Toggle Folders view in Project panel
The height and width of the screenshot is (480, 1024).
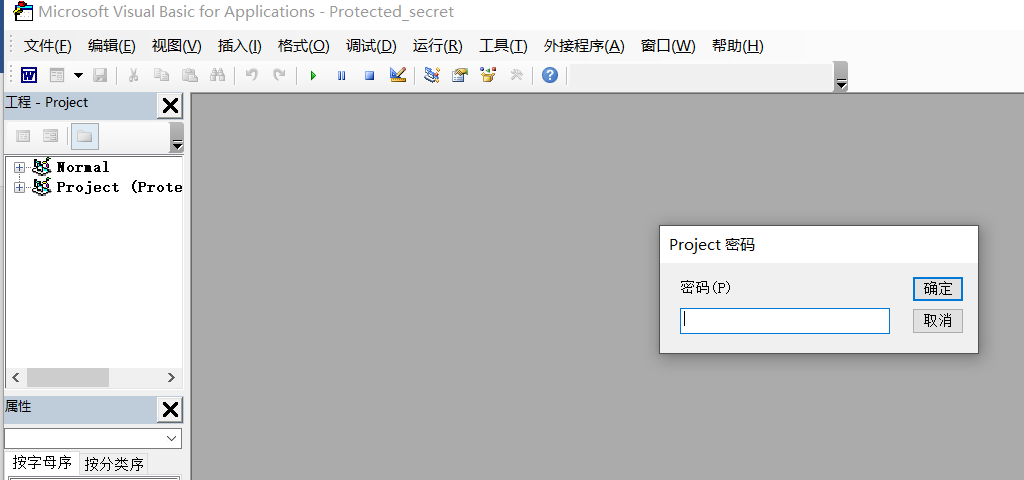pos(85,136)
